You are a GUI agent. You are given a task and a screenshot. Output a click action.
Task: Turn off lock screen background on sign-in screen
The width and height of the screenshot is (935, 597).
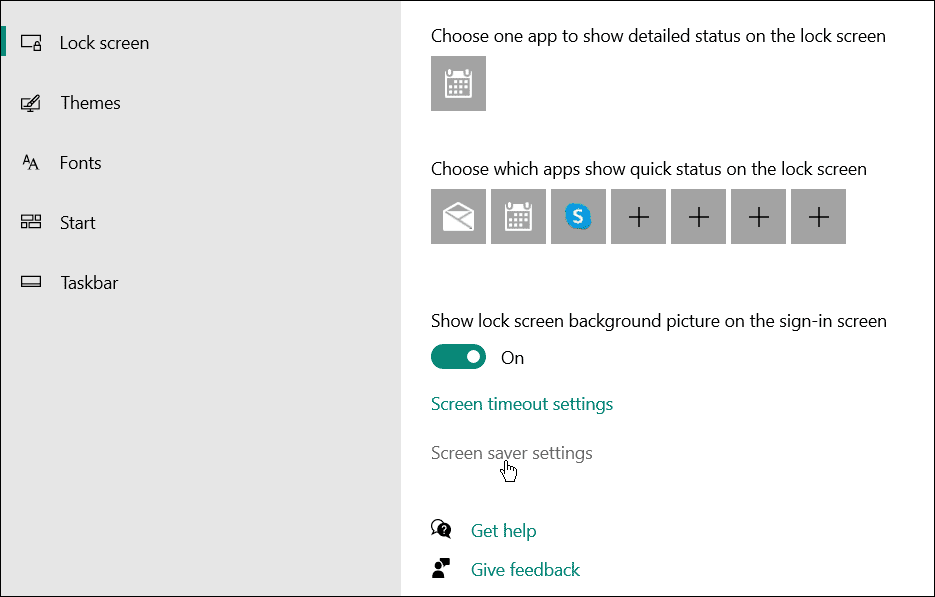458,356
